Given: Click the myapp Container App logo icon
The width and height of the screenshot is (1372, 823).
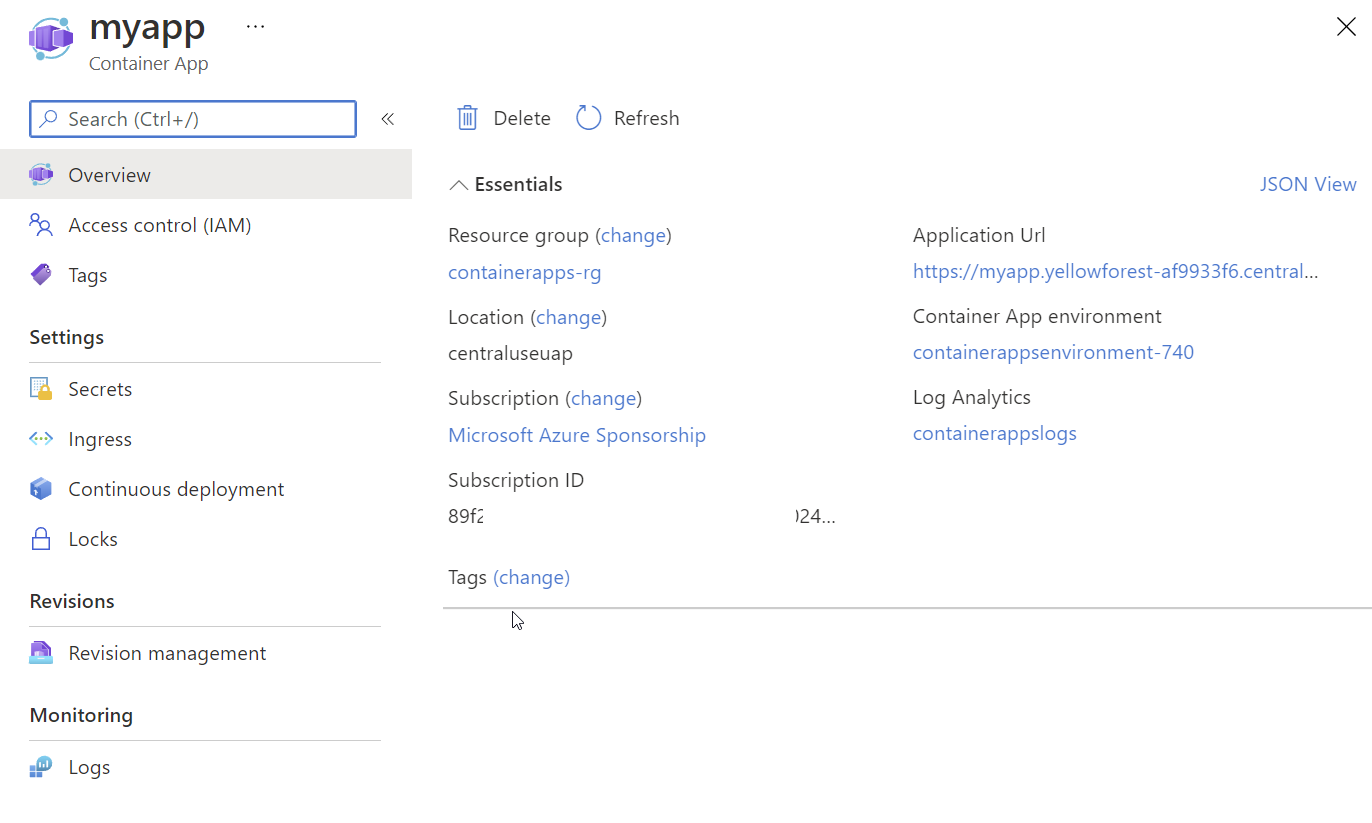Looking at the screenshot, I should [50, 38].
